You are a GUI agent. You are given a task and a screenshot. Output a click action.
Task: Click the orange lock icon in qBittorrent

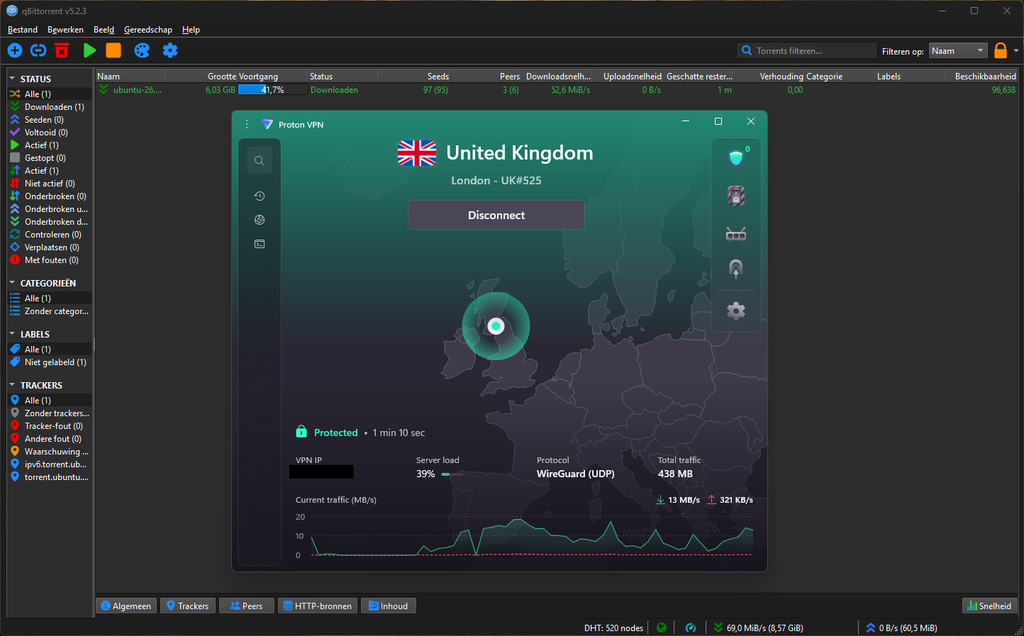[x=1000, y=50]
